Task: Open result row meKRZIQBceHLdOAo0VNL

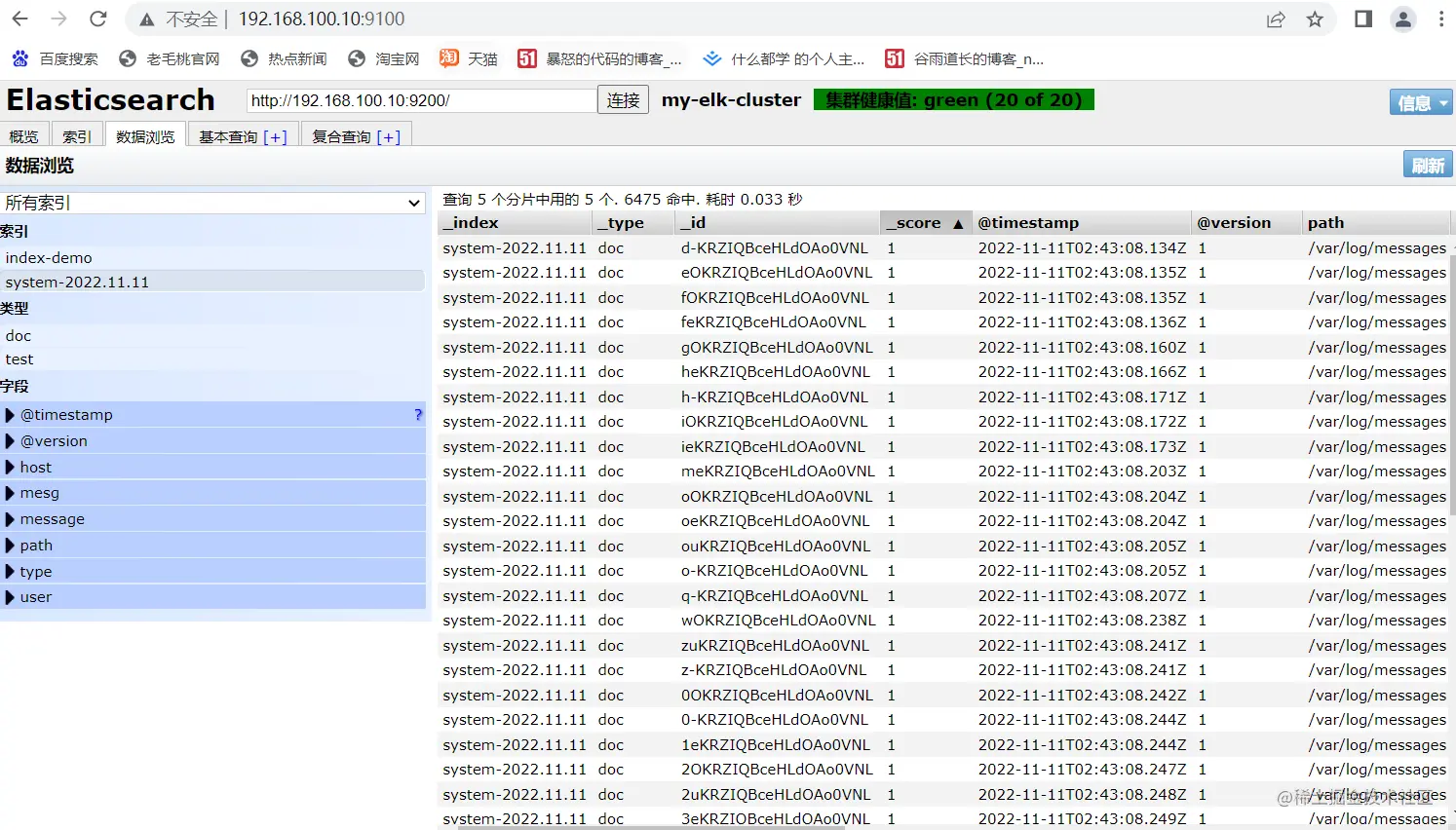Action: pos(943,472)
